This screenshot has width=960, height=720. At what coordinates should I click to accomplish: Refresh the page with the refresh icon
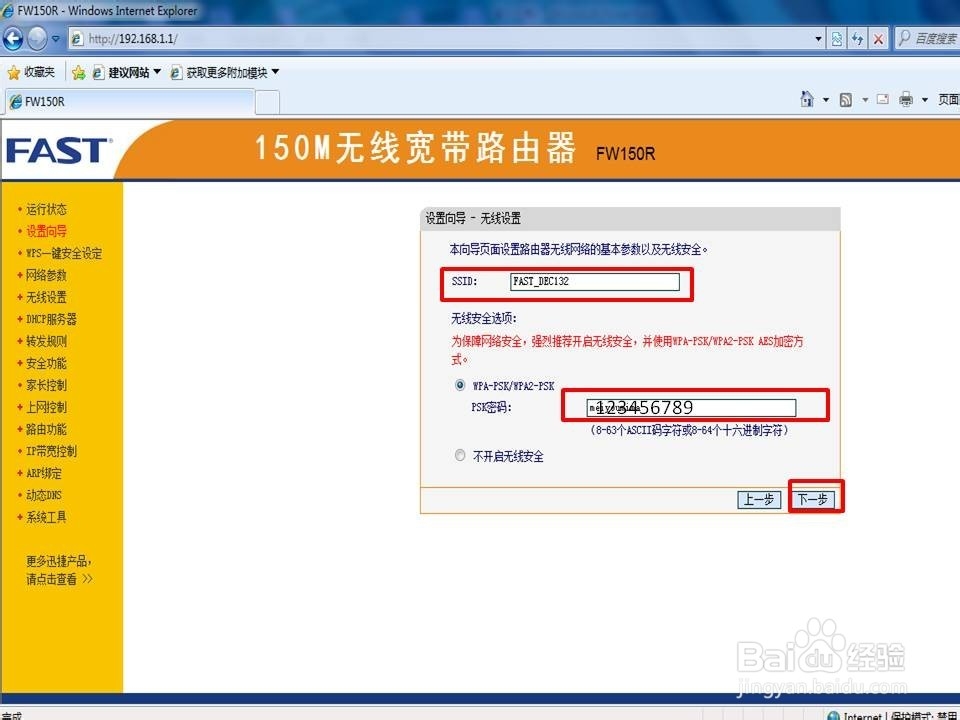[x=858, y=39]
